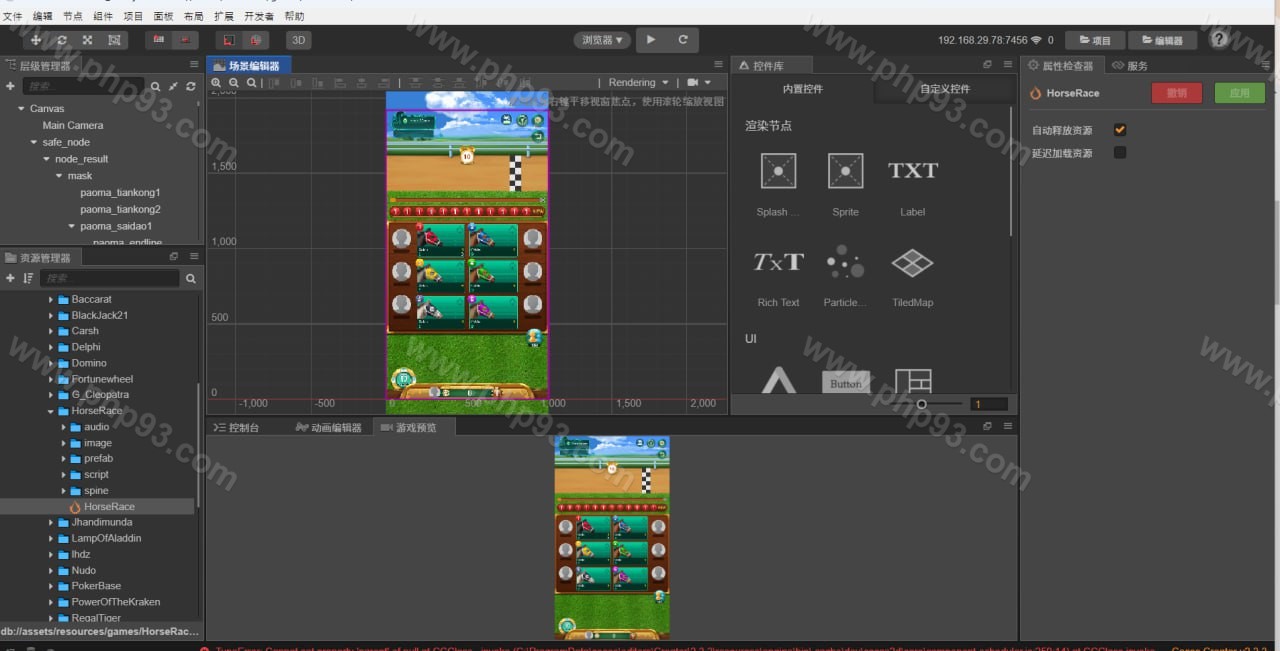Add the Sprite node from widget library

click(845, 171)
